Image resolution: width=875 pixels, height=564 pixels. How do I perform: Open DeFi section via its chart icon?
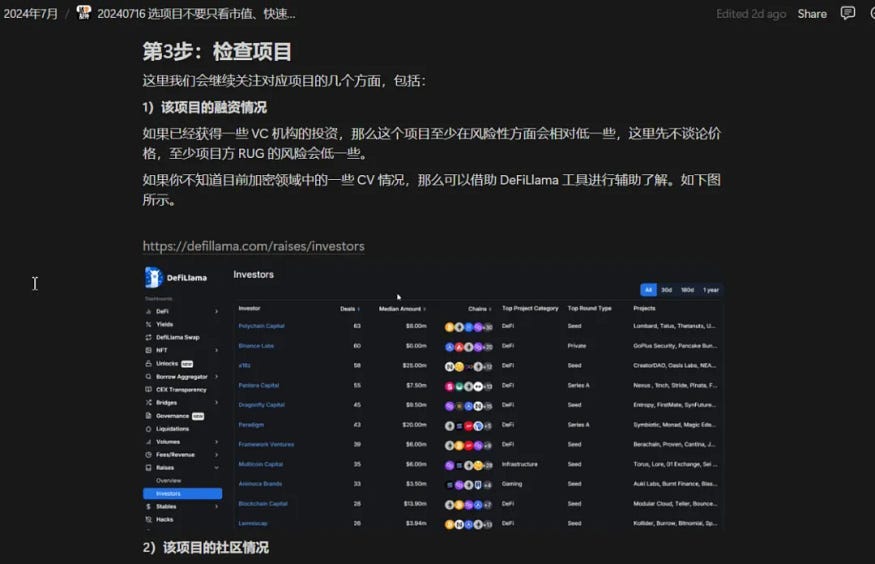click(148, 311)
